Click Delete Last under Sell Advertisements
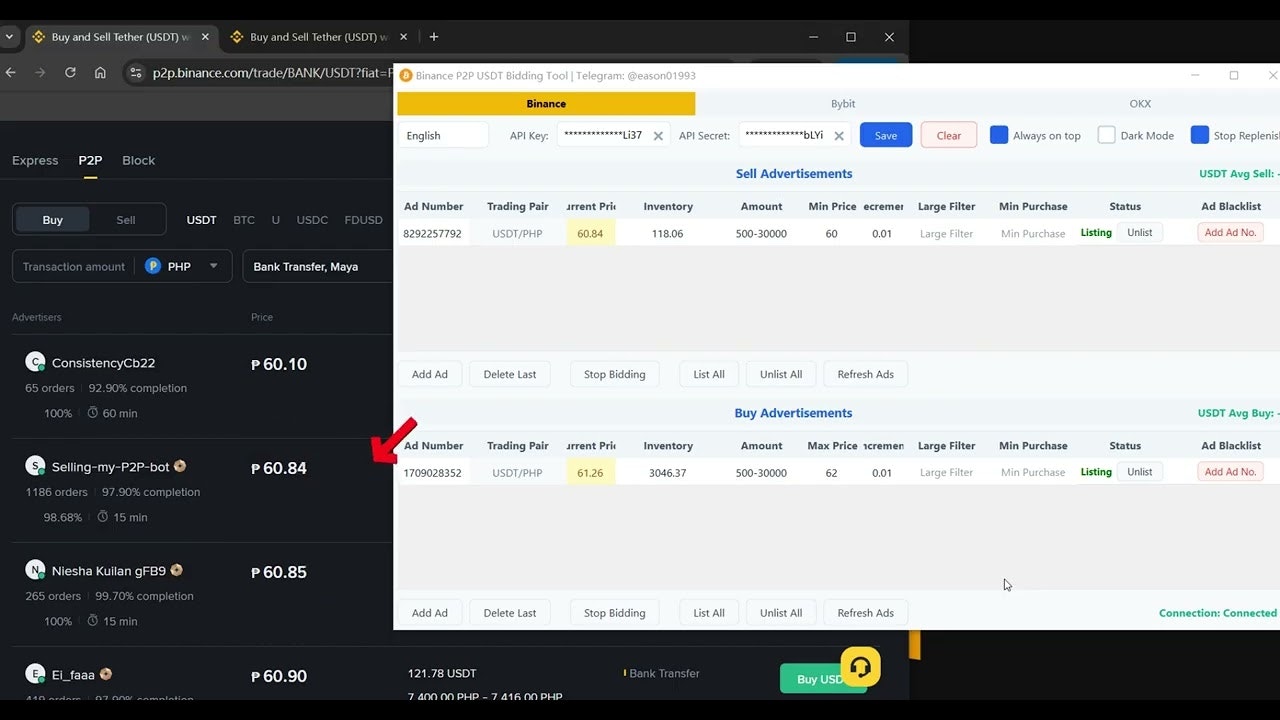The image size is (1280, 720). (x=510, y=374)
